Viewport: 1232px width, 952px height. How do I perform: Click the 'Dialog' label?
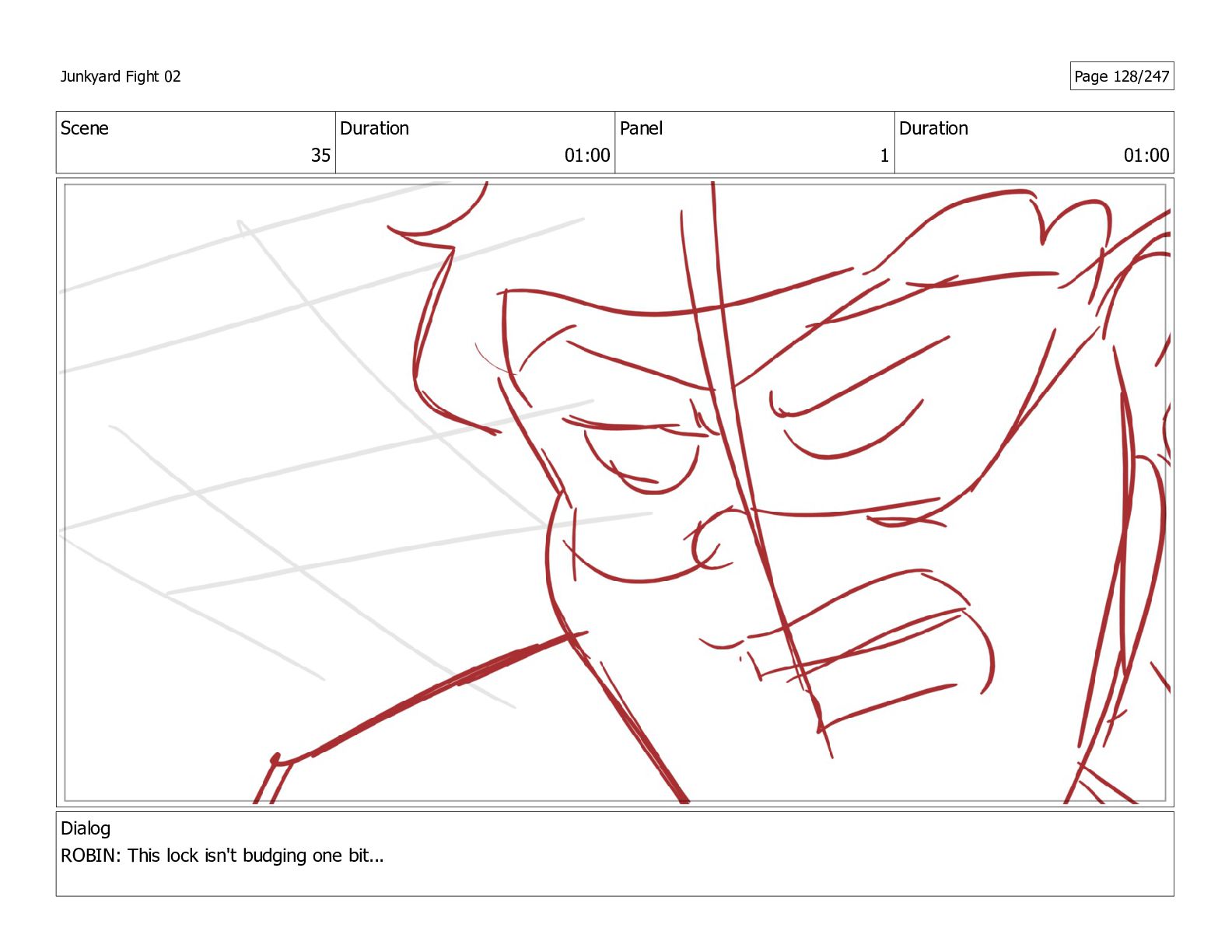click(86, 828)
